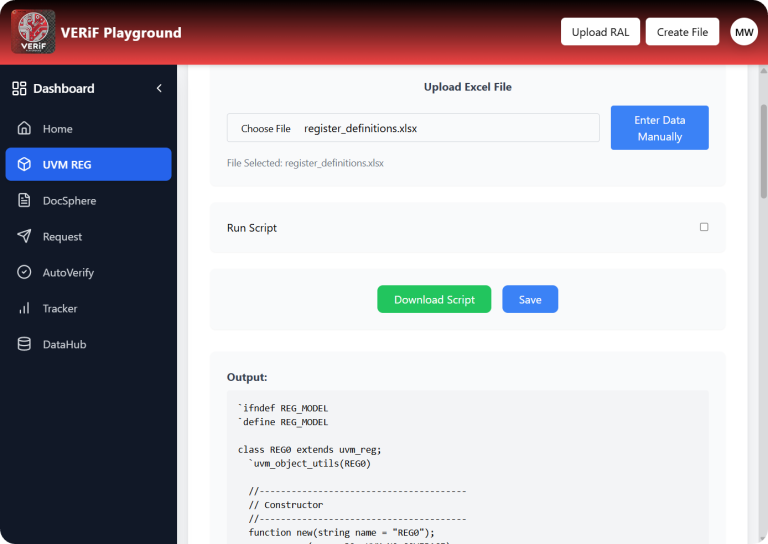Click the blue Save button
Image resolution: width=768 pixels, height=544 pixels.
coord(530,300)
